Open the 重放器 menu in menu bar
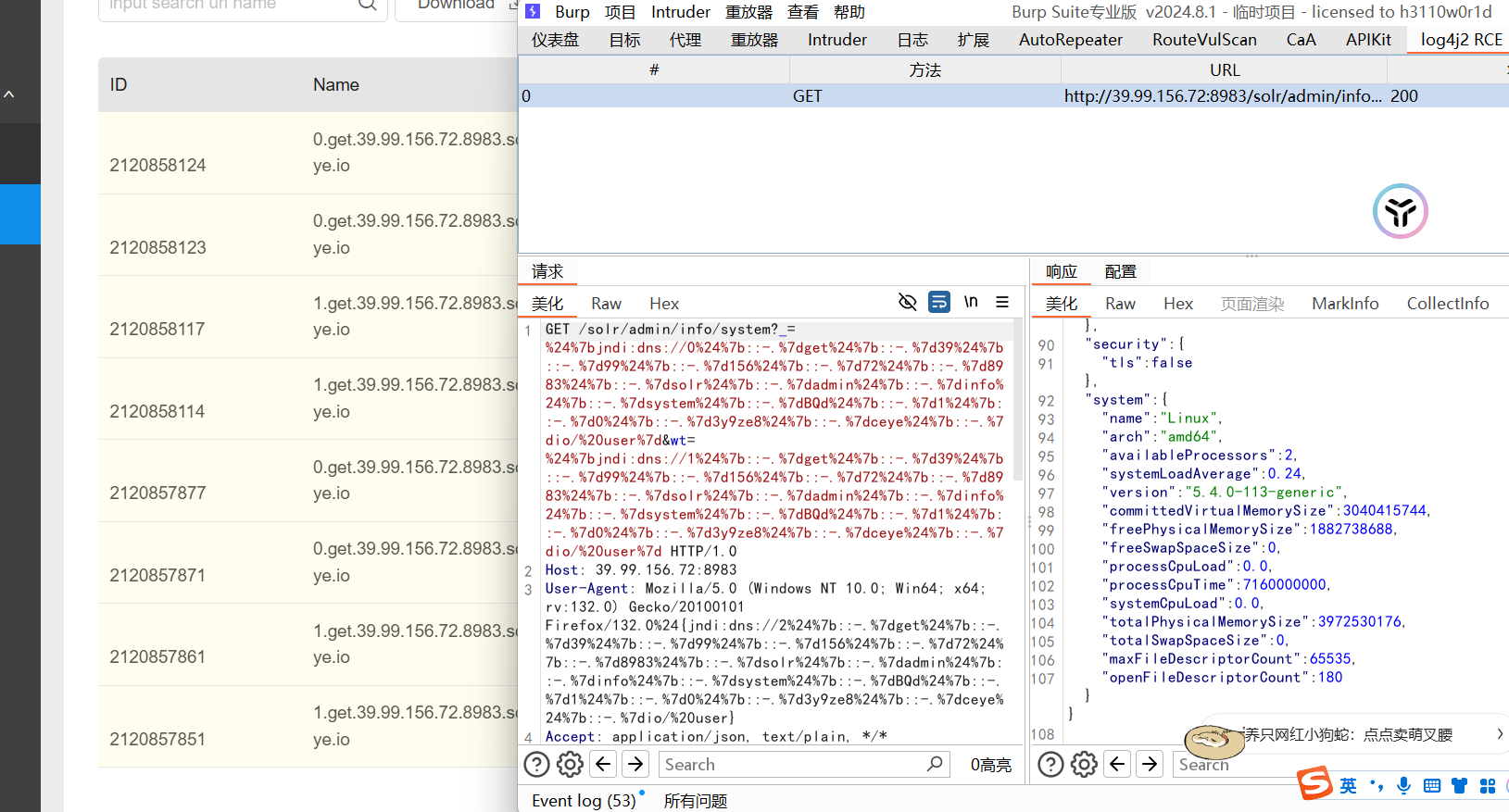1509x812 pixels. pos(748,12)
